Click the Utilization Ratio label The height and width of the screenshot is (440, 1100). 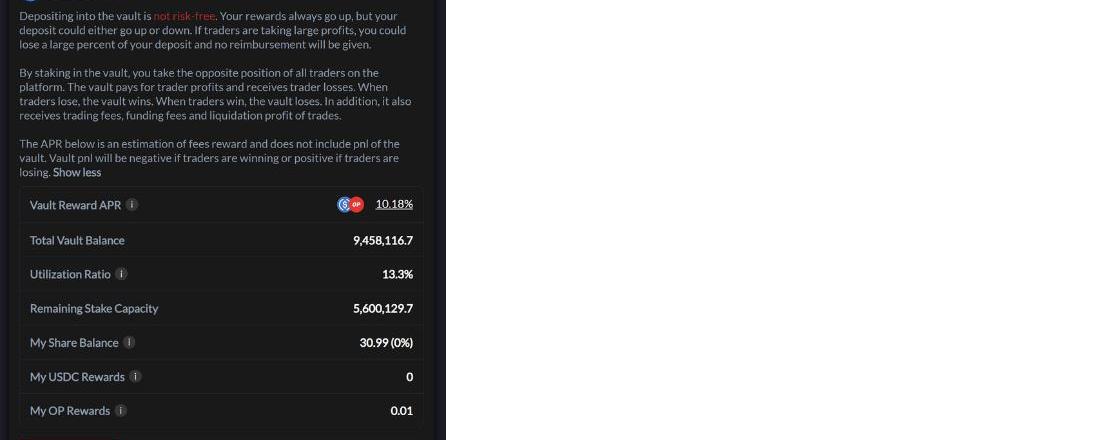(x=70, y=274)
